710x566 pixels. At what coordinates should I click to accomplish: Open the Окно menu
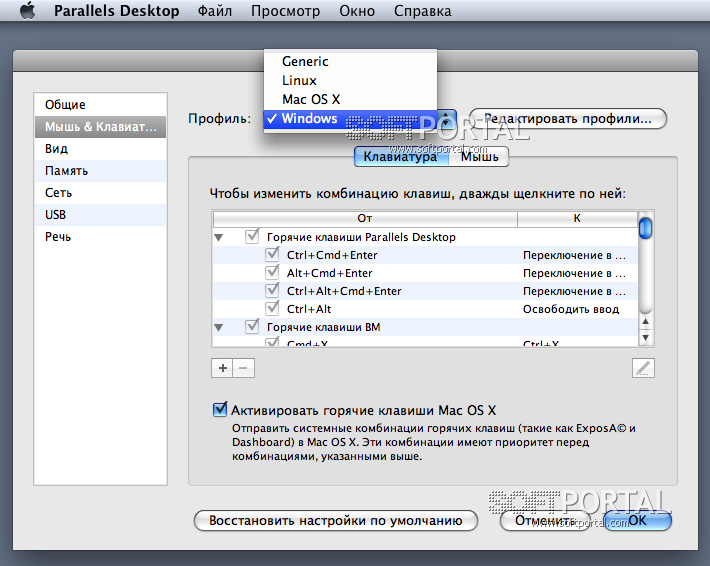(x=357, y=10)
